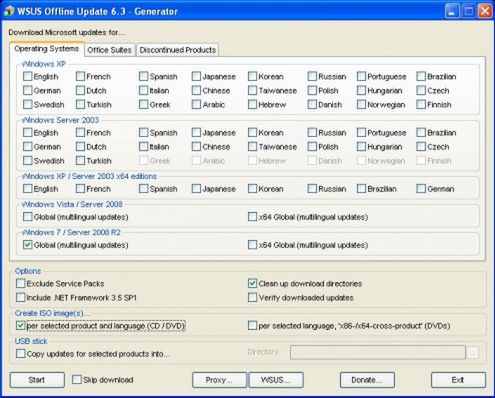
Task: Open the Discontinued Products tab
Action: coord(177,50)
